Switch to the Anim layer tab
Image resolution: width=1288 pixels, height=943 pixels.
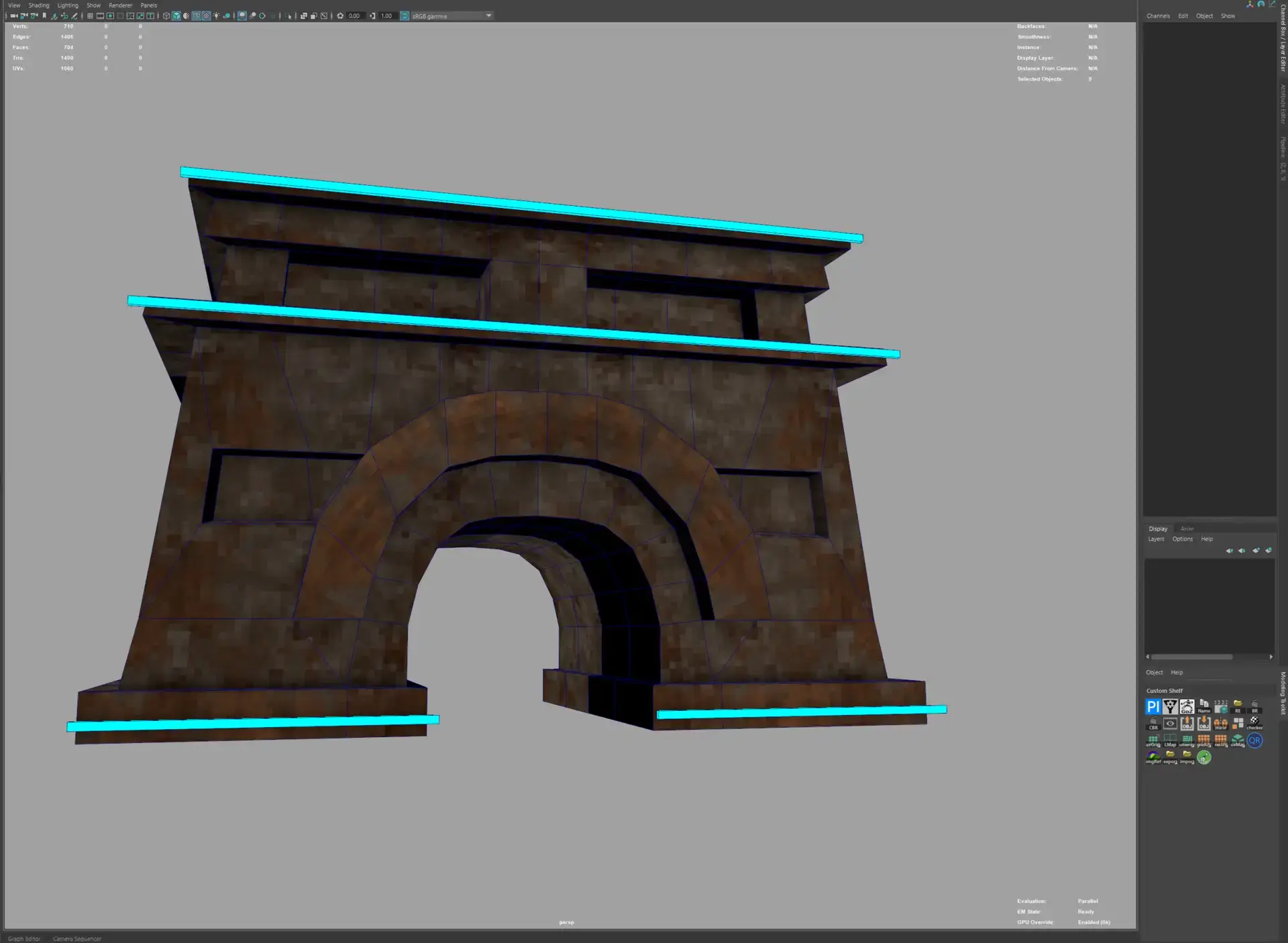click(x=1187, y=529)
